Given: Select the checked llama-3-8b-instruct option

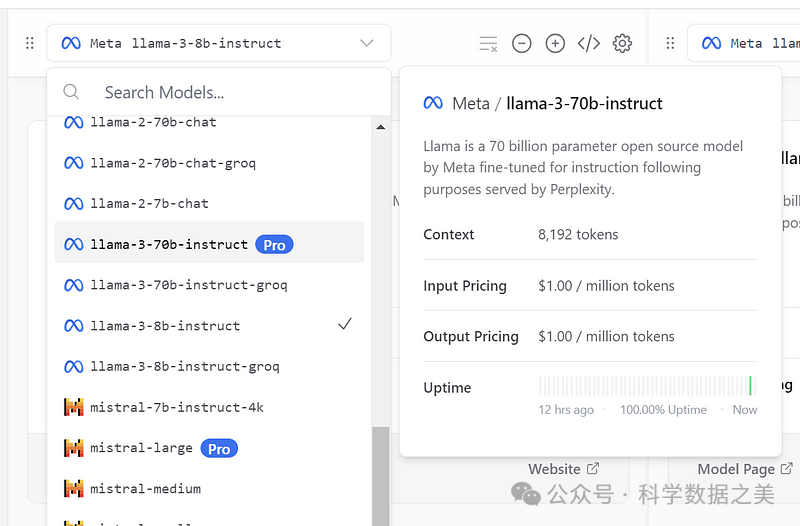Looking at the screenshot, I should [x=165, y=326].
